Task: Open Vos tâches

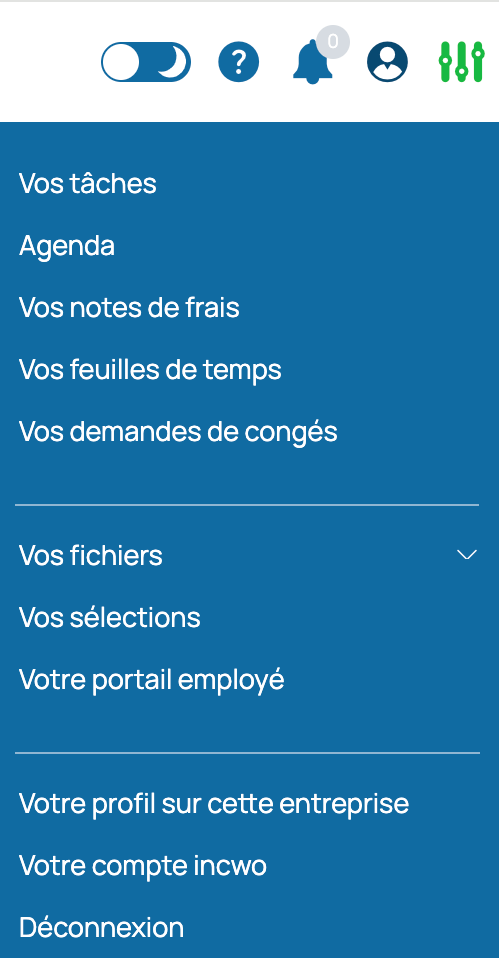Action: 88,183
